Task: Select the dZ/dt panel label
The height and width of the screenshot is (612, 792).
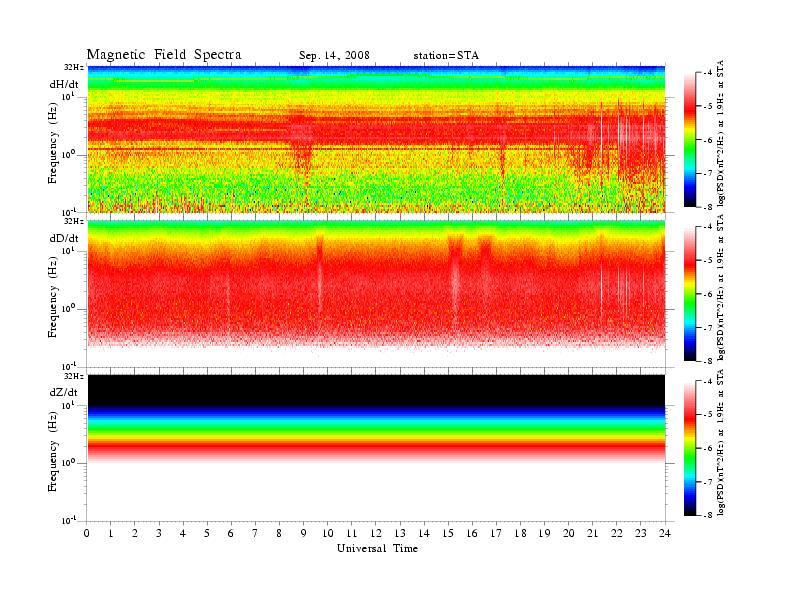Action: pos(64,392)
